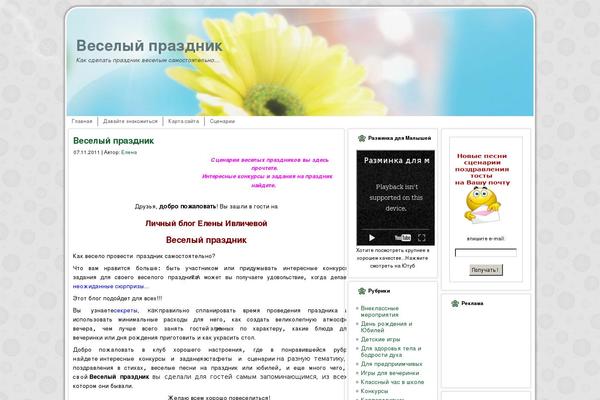Open category Для предприимчивых
The width and height of the screenshot is (600, 400).
tap(391, 364)
